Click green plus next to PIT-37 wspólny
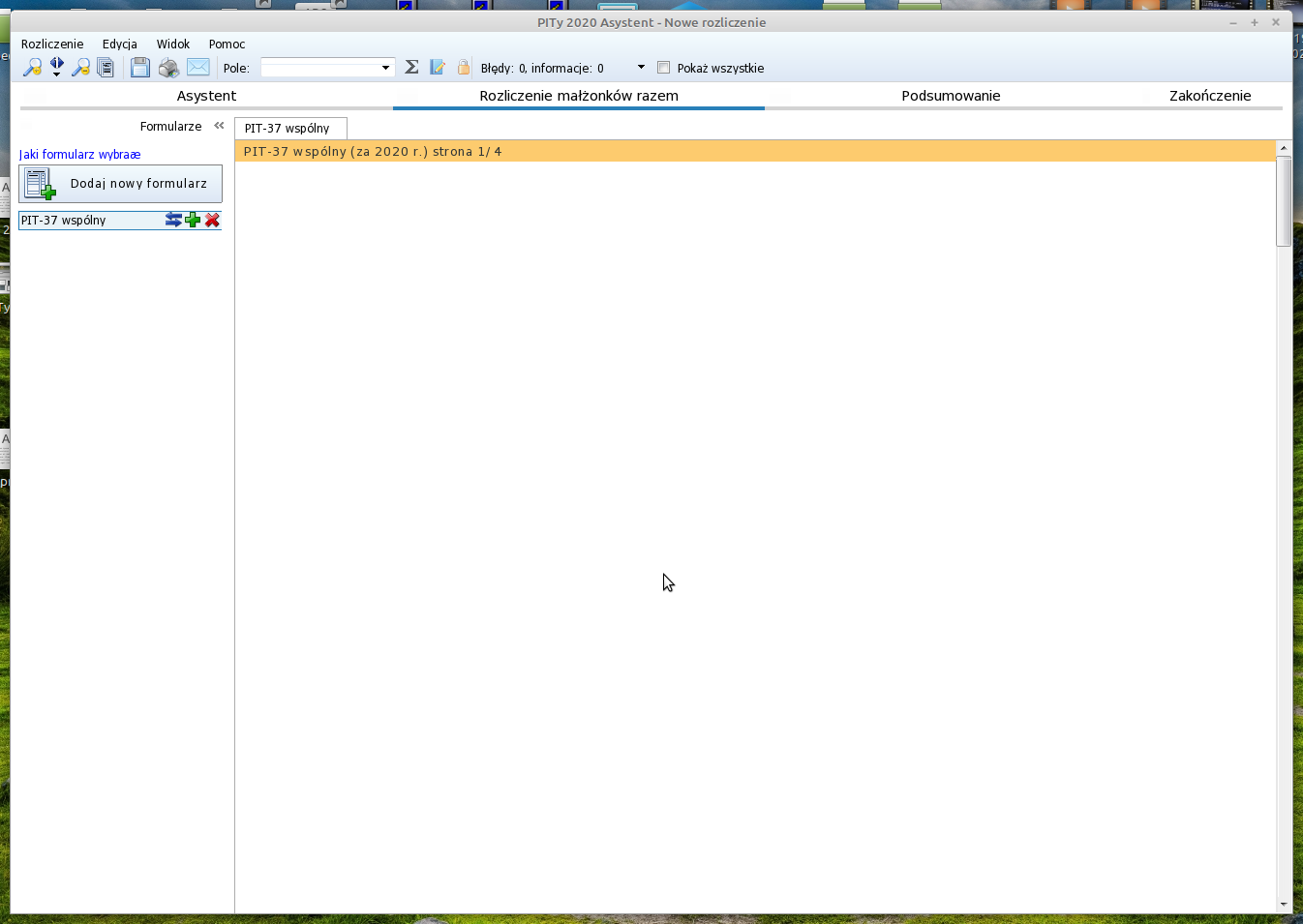The image size is (1303, 924). coord(193,221)
